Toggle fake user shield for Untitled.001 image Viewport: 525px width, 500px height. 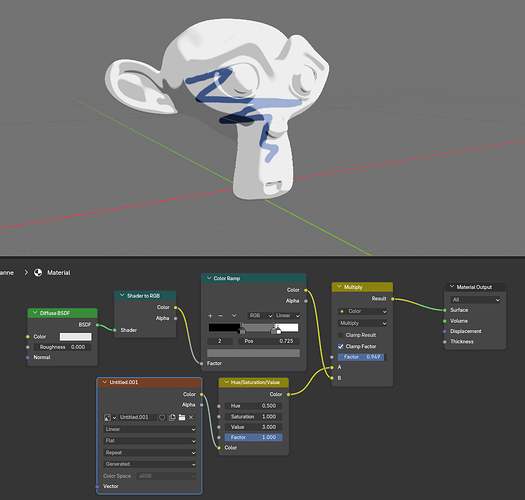(x=162, y=417)
